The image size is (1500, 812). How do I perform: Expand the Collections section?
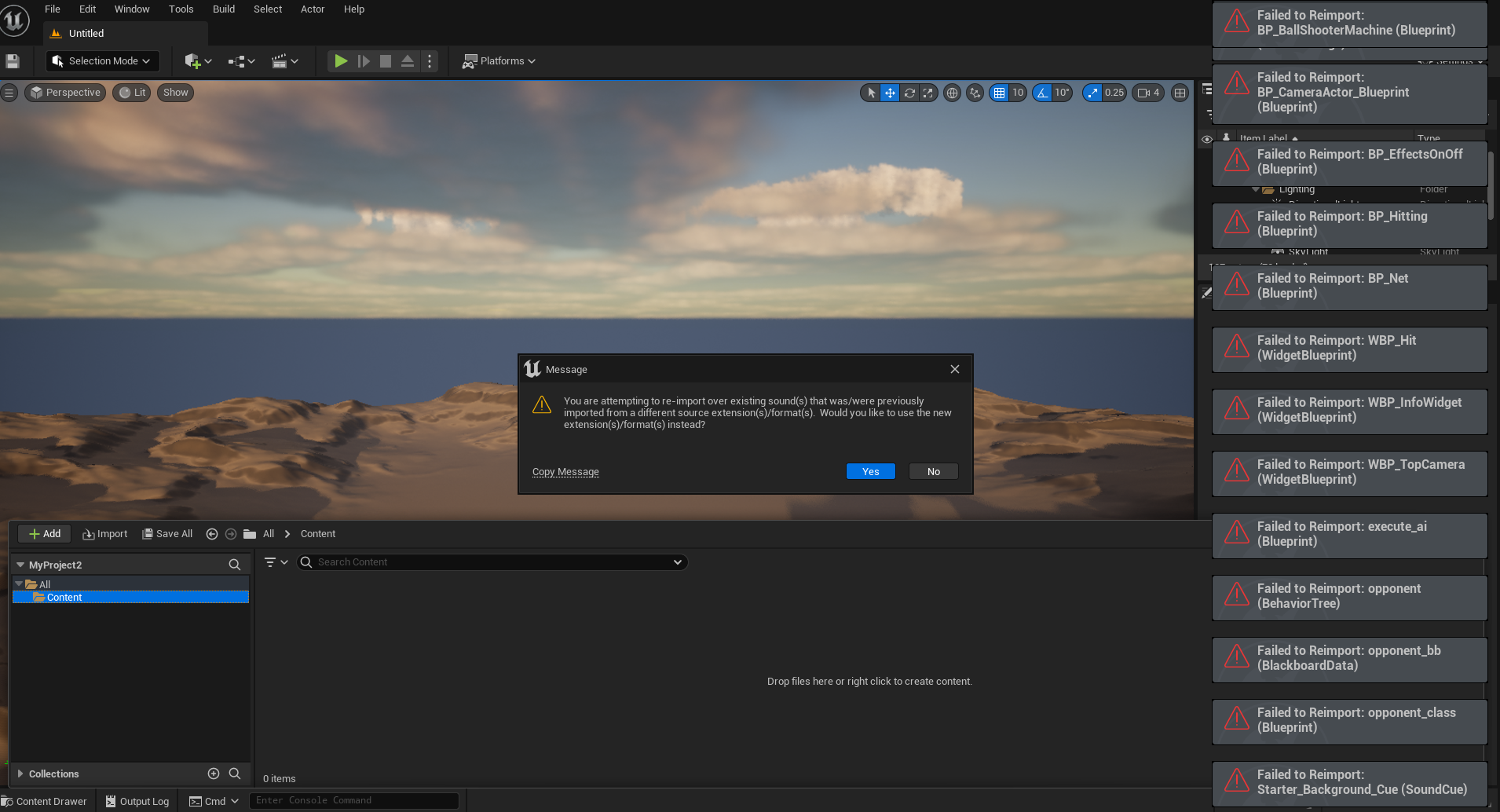(x=20, y=774)
